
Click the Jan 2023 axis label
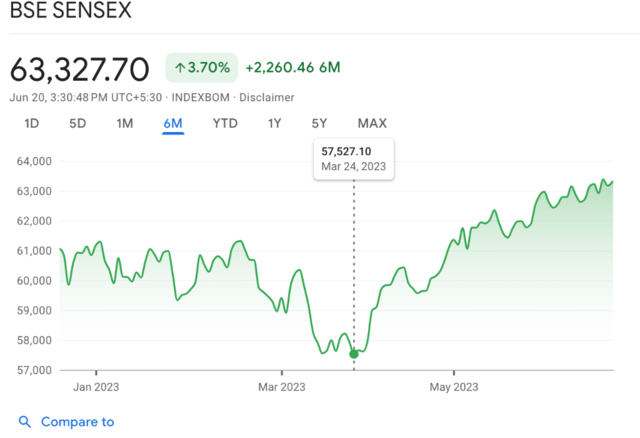(97, 386)
